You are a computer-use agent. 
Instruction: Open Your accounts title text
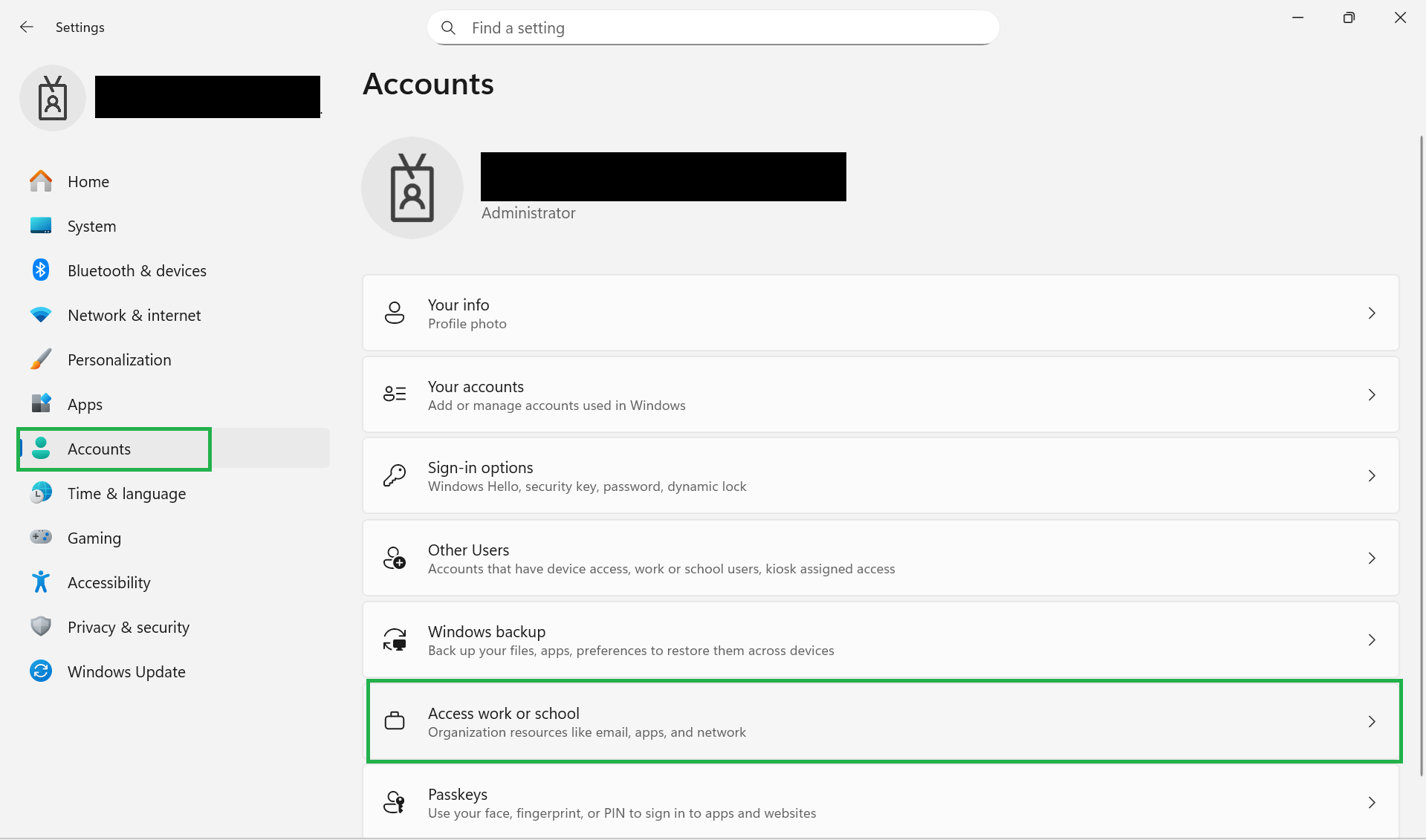[476, 386]
